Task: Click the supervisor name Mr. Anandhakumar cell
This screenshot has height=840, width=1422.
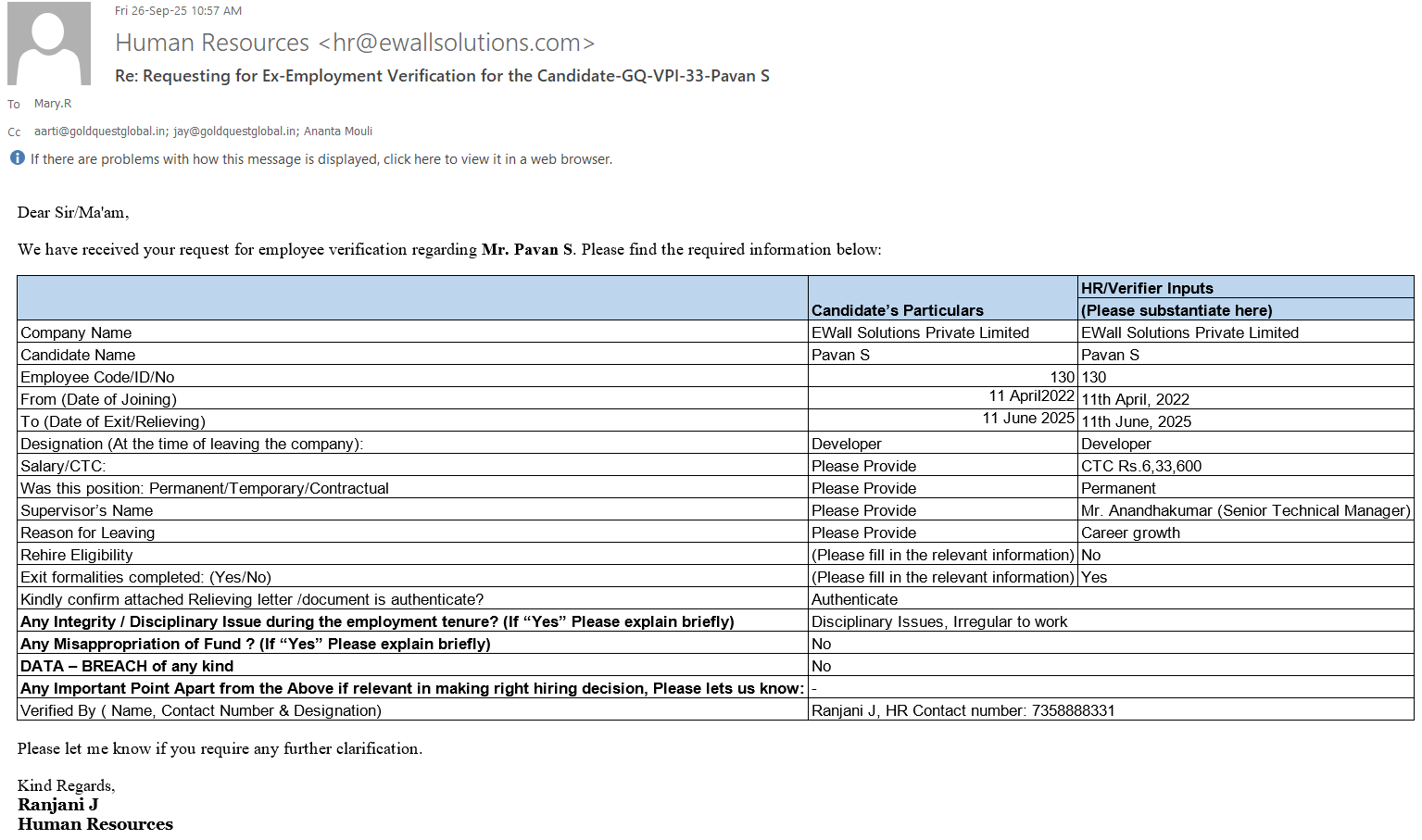Action: click(1245, 510)
